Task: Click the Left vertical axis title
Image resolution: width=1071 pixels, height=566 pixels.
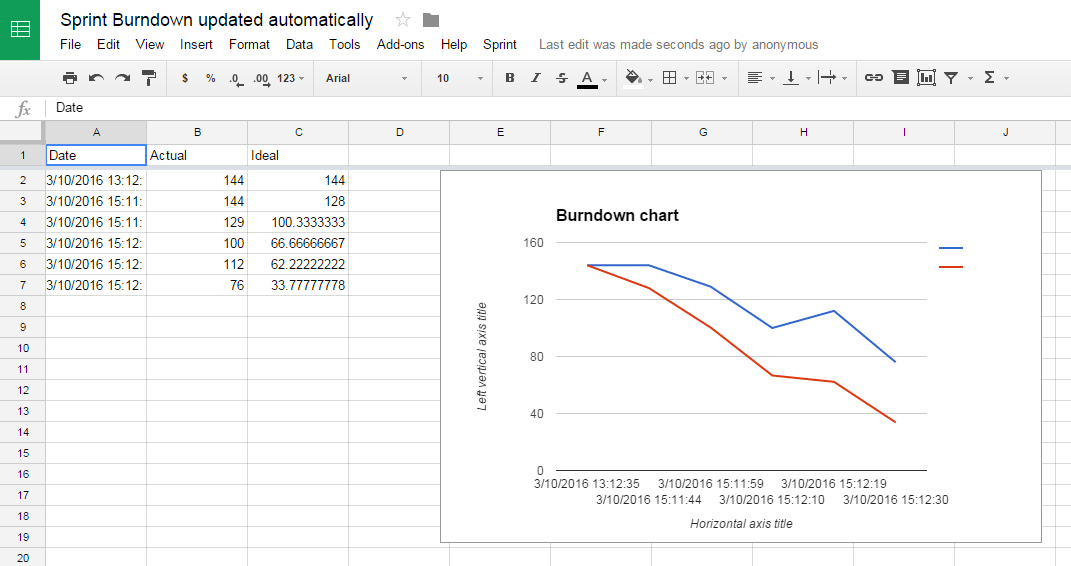Action: click(x=482, y=356)
